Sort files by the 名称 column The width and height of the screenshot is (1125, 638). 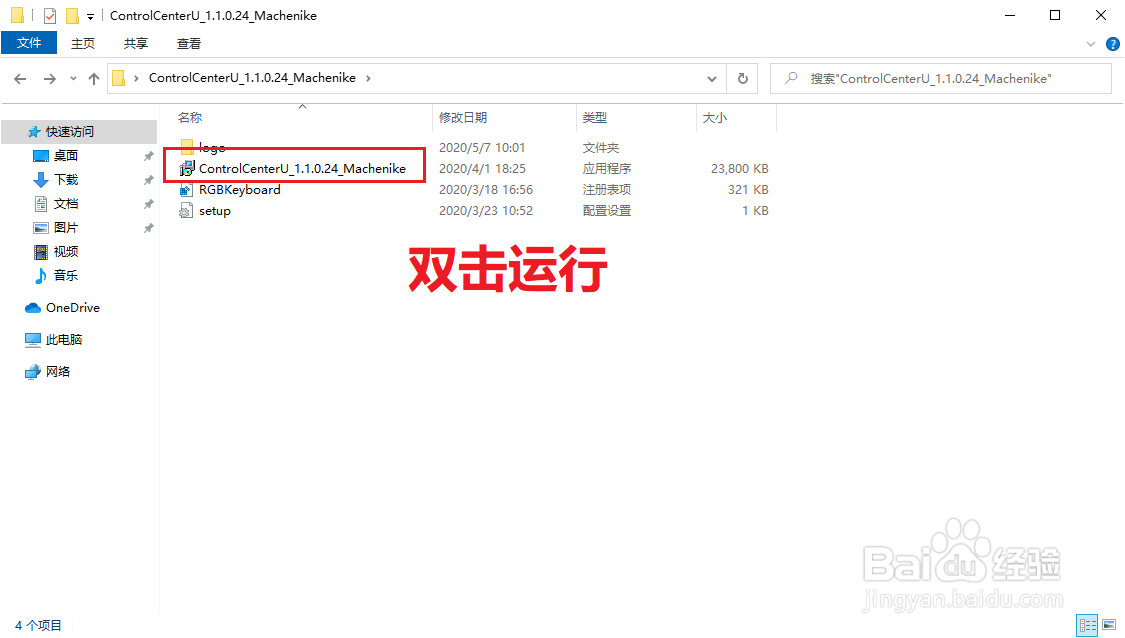pos(189,118)
